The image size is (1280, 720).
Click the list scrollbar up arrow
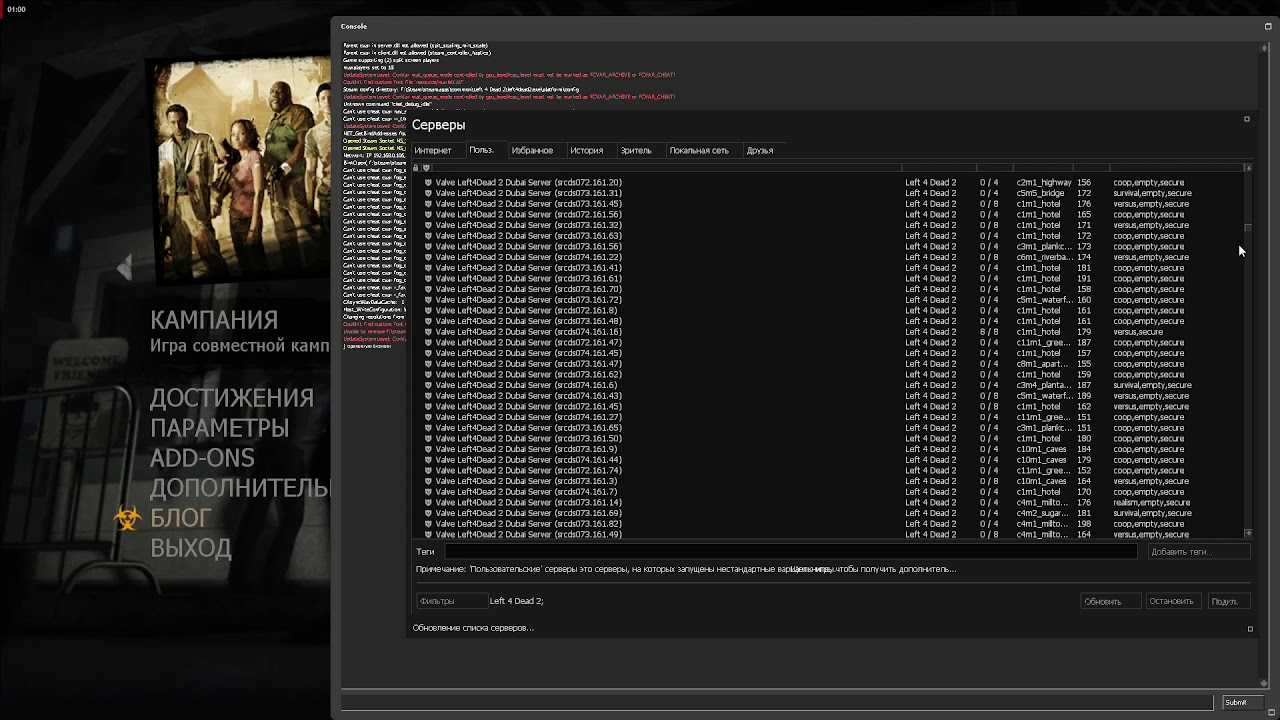click(1248, 168)
